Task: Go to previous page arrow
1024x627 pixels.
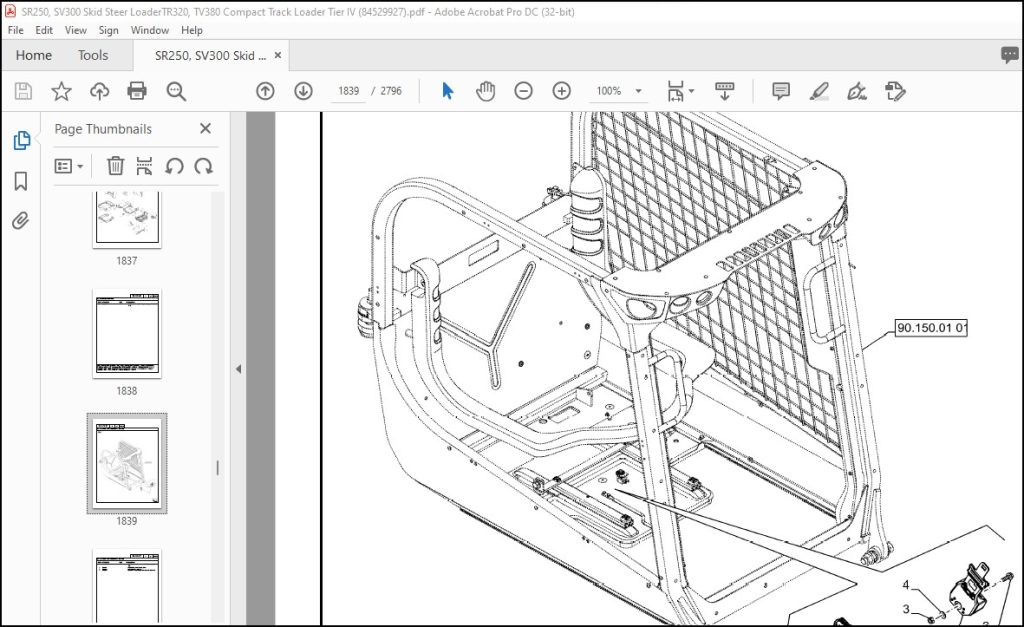Action: click(265, 91)
